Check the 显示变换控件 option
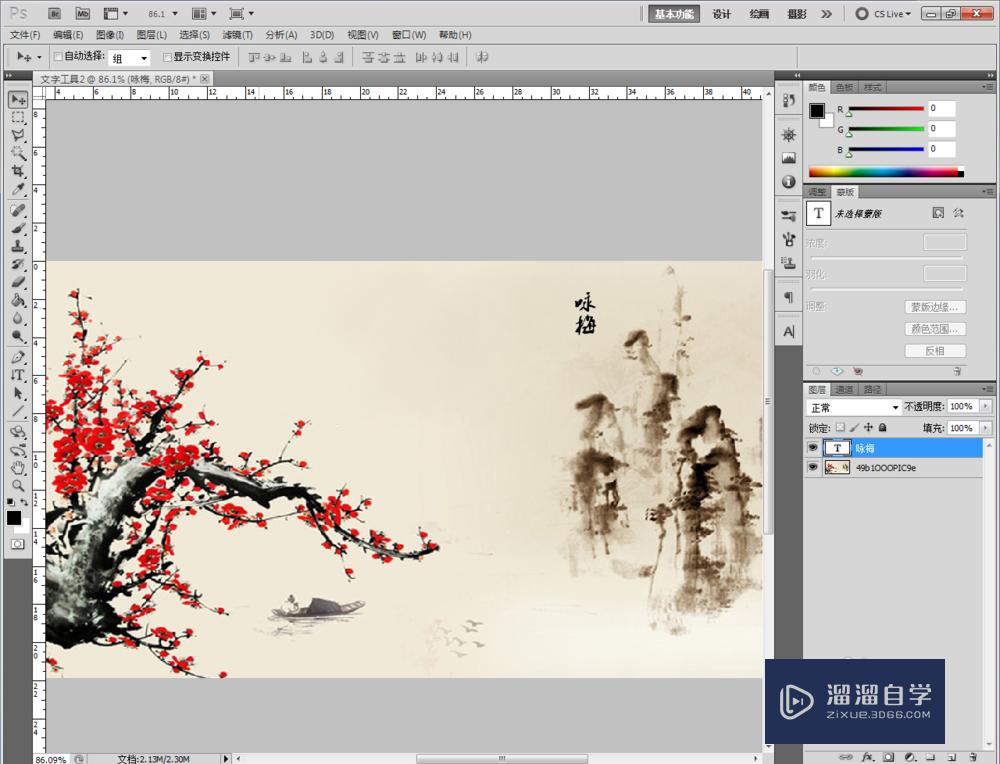 click(x=168, y=58)
